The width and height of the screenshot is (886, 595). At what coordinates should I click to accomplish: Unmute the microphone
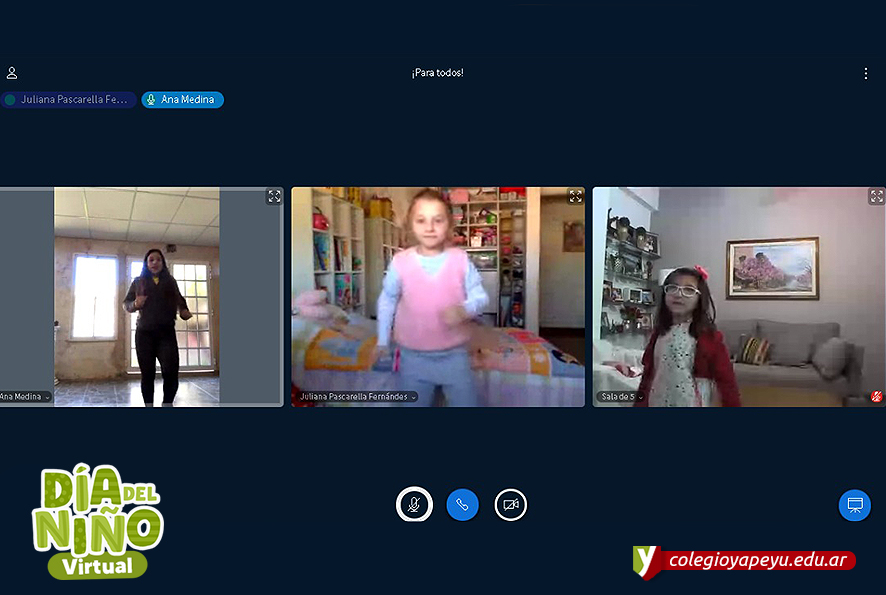click(x=414, y=505)
